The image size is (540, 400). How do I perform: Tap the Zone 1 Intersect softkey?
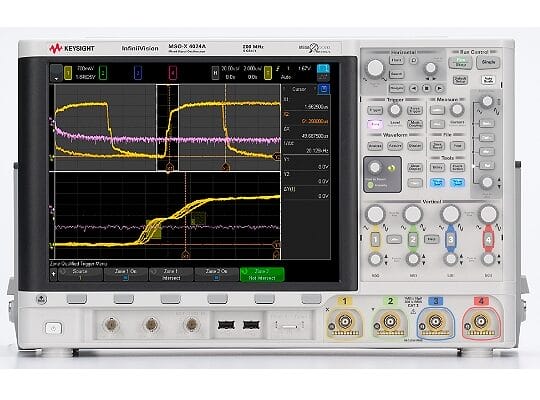pos(171,275)
